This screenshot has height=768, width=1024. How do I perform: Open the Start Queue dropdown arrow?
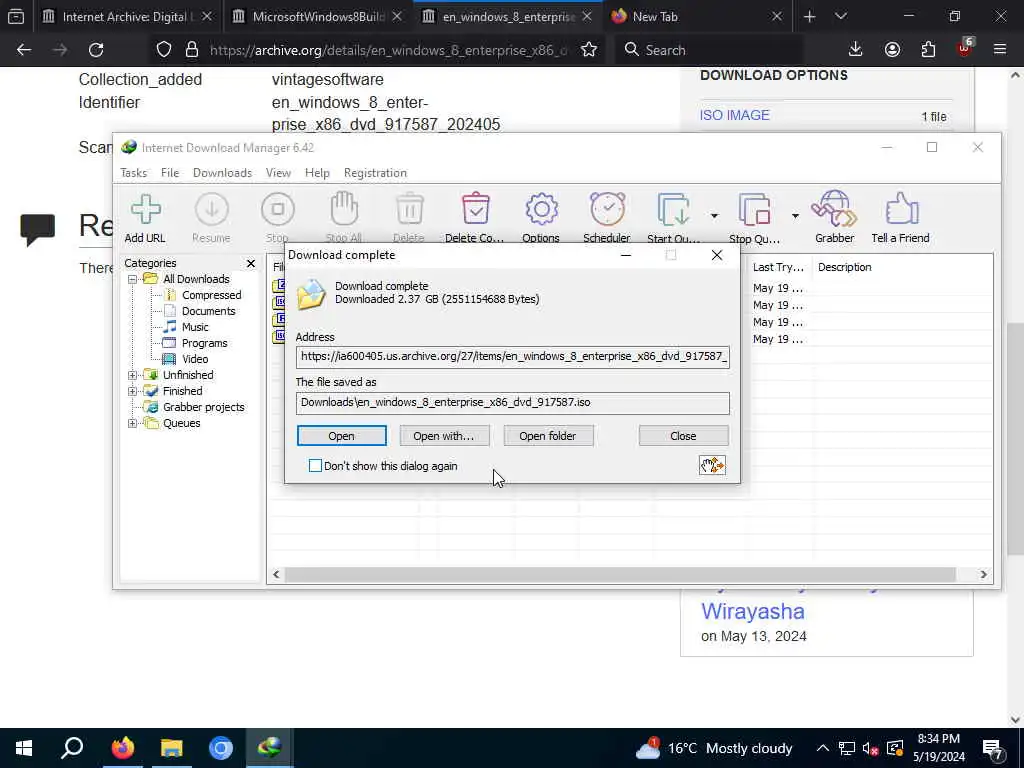tap(714, 216)
